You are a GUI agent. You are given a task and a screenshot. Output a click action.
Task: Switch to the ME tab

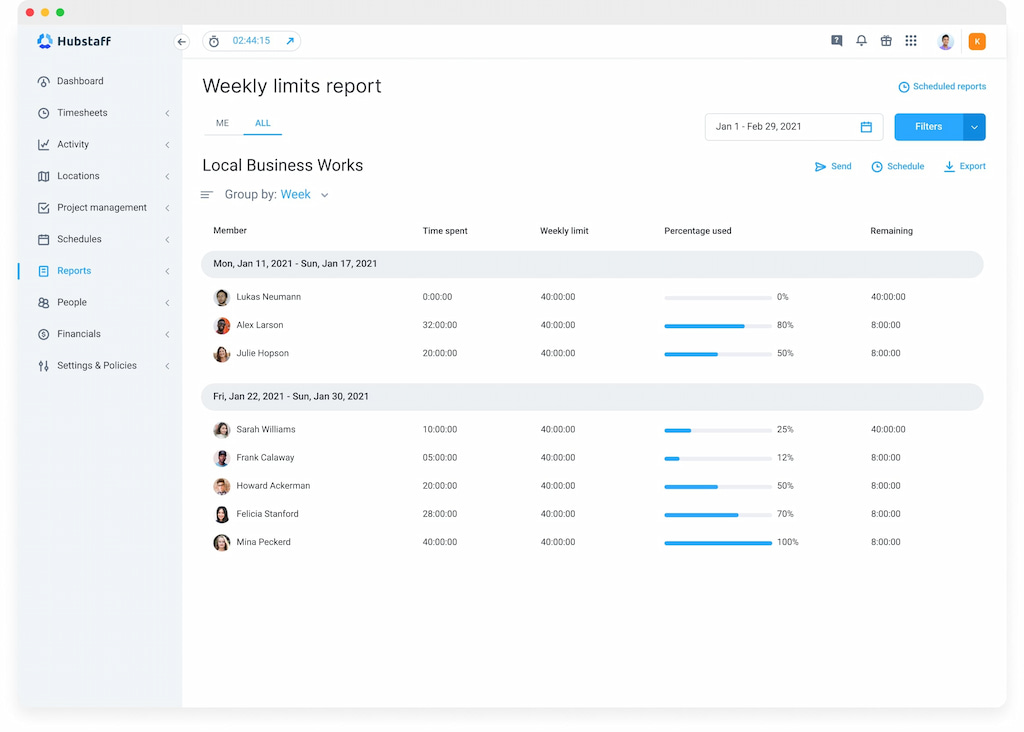(222, 123)
